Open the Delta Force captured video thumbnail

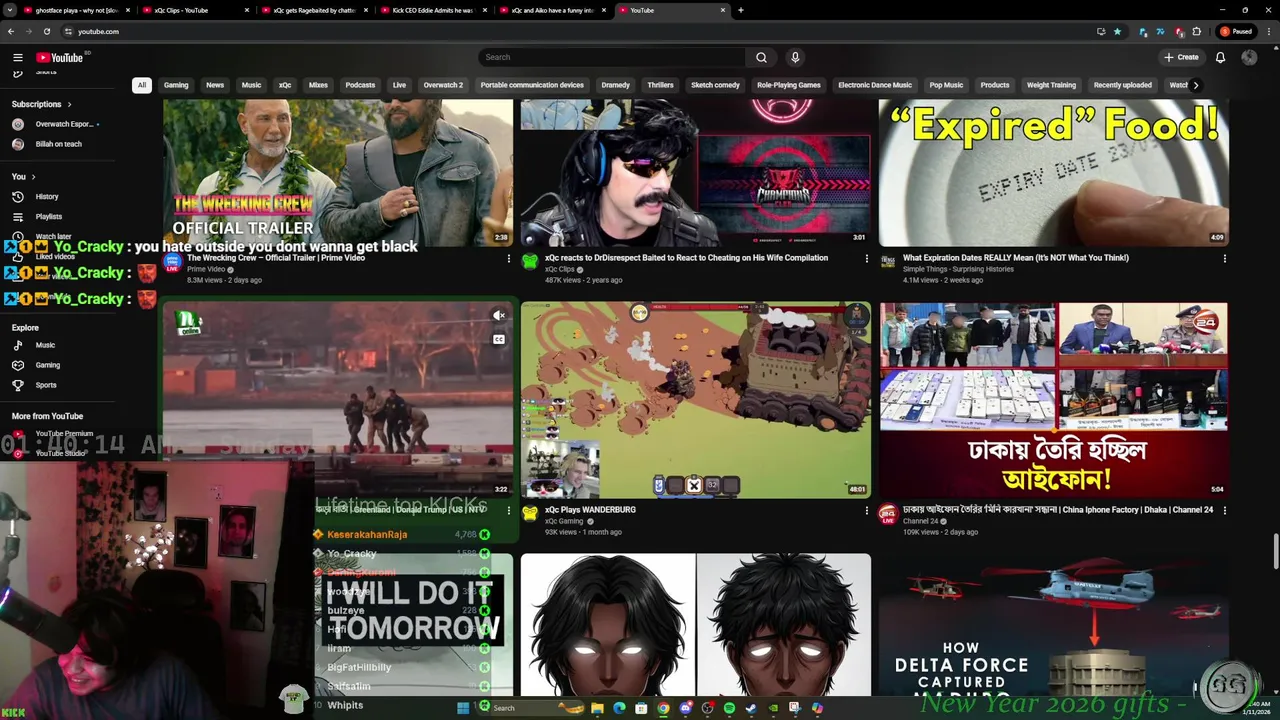[1053, 625]
